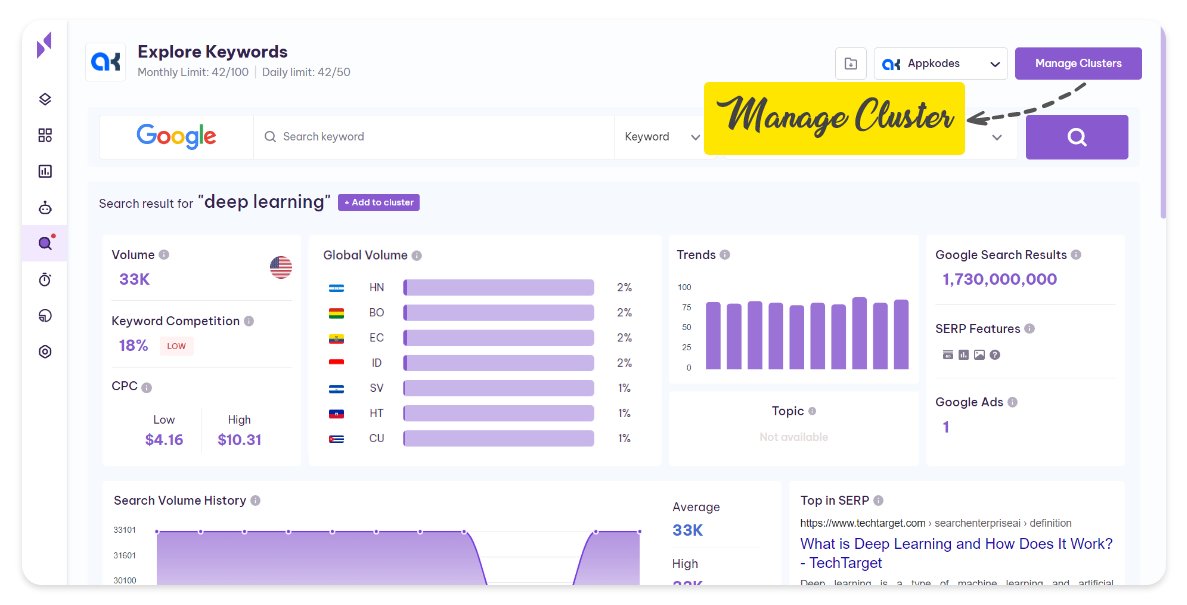
Task: Click the Monthly Limit: 42/100 text
Action: 193,73
